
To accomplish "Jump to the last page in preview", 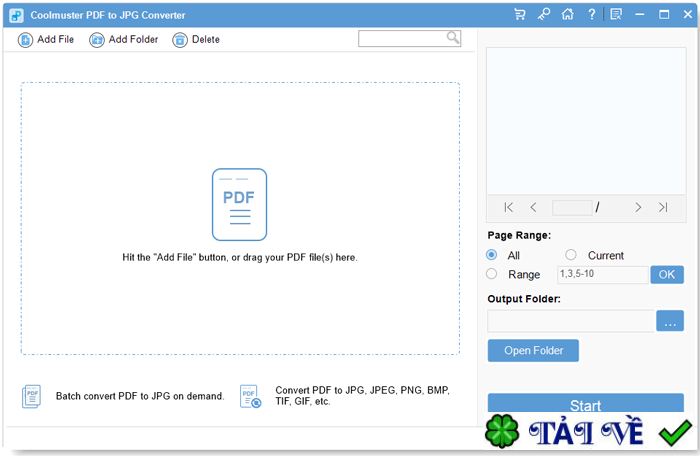I will tap(663, 207).
